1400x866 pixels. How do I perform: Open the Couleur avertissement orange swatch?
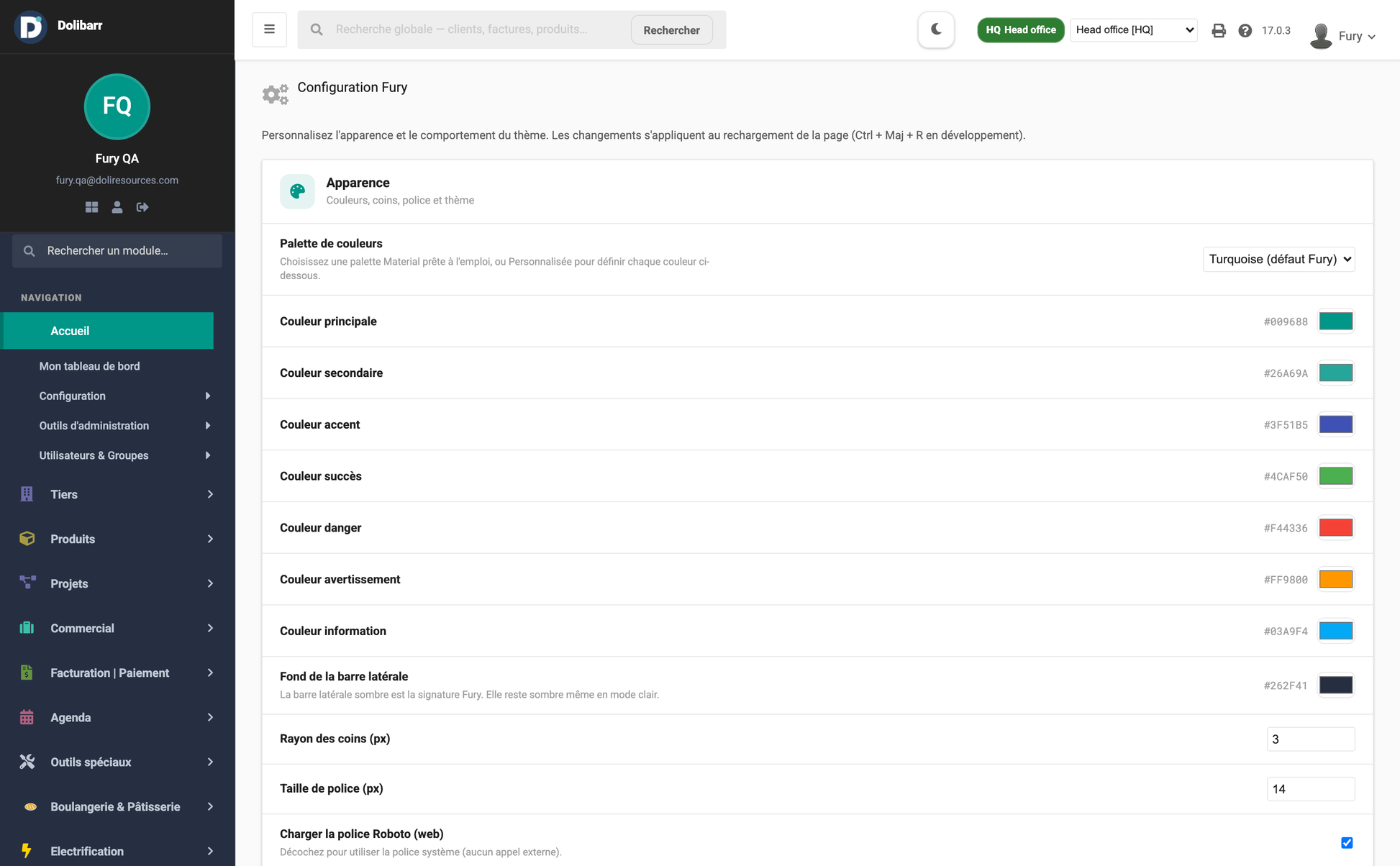click(x=1336, y=579)
